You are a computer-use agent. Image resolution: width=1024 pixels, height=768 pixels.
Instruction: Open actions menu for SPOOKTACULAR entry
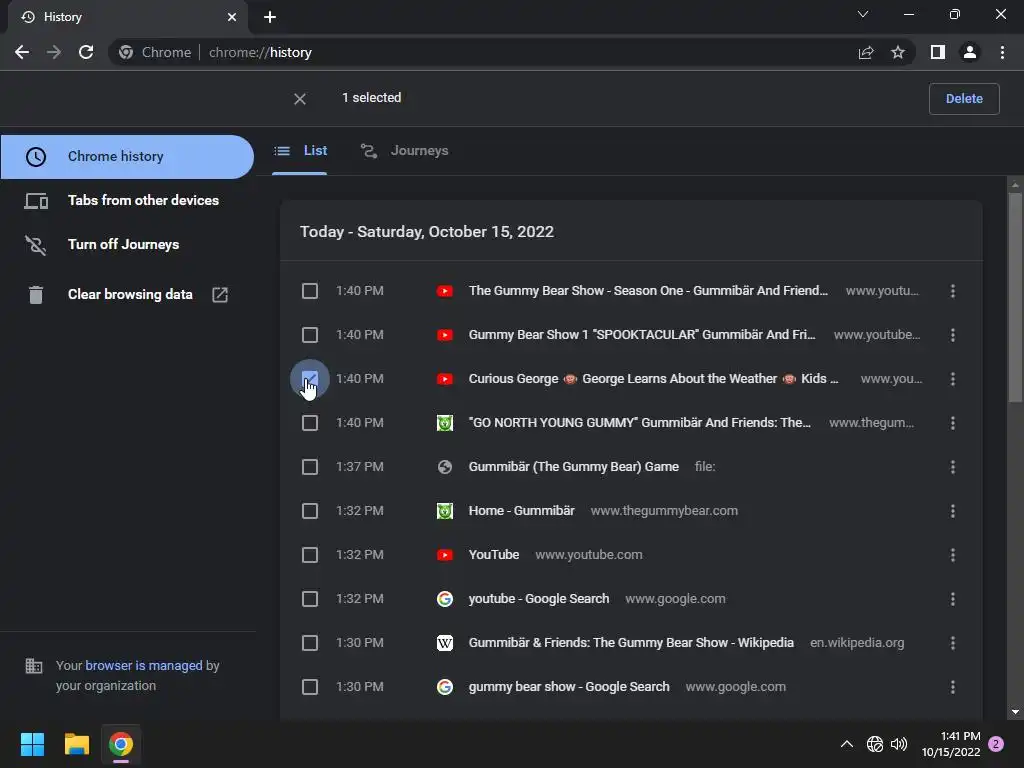point(953,335)
